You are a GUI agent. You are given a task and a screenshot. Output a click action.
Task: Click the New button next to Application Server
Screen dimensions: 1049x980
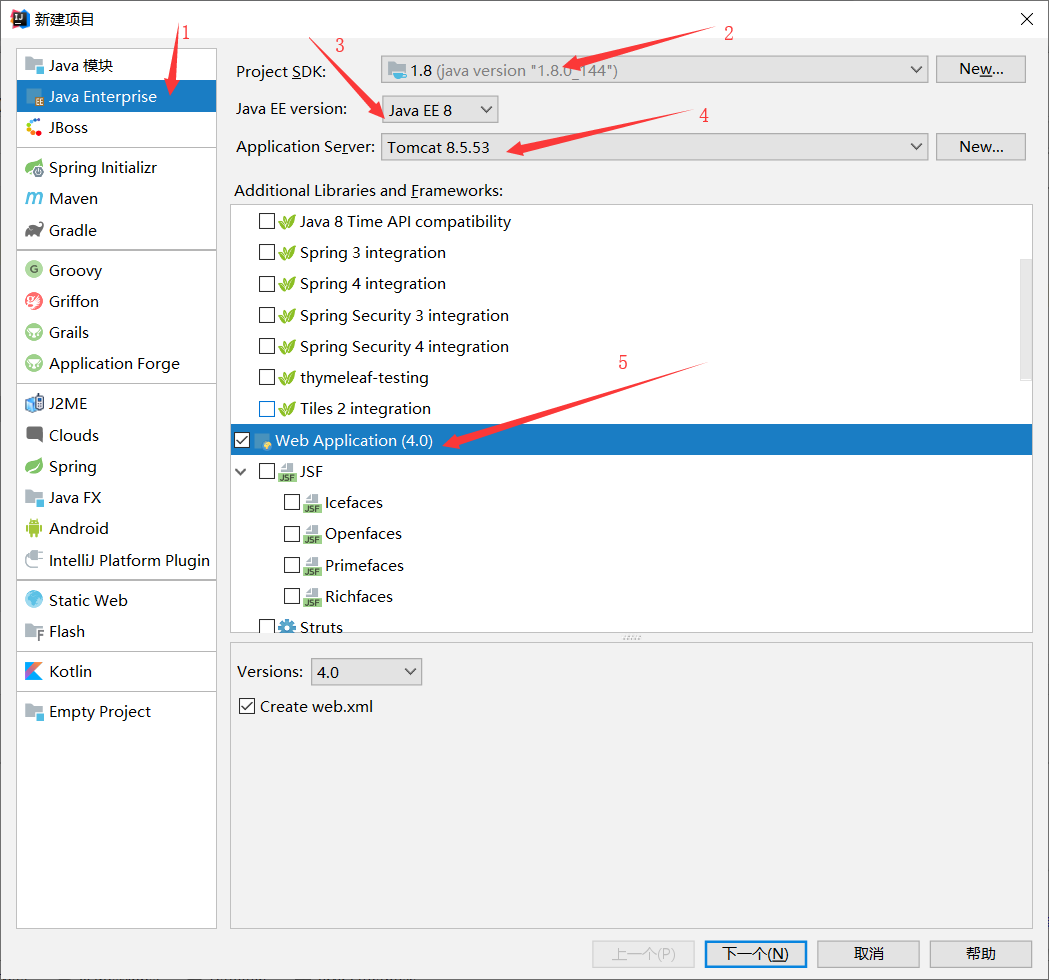(980, 146)
